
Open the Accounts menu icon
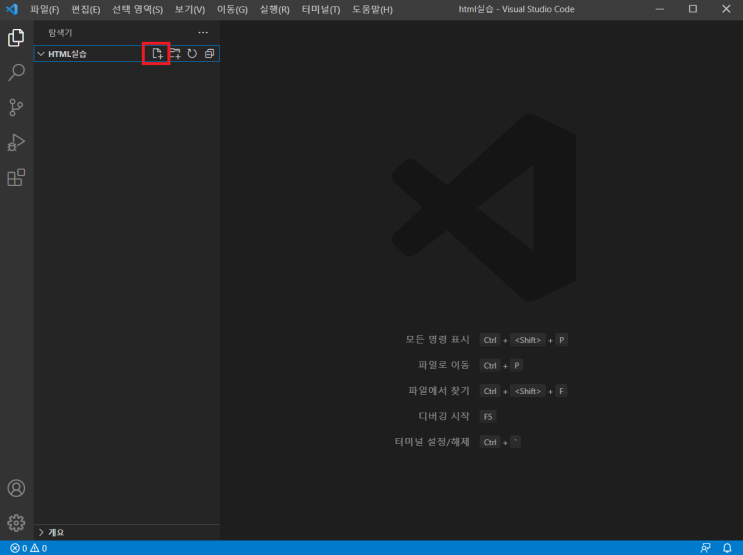[16, 488]
